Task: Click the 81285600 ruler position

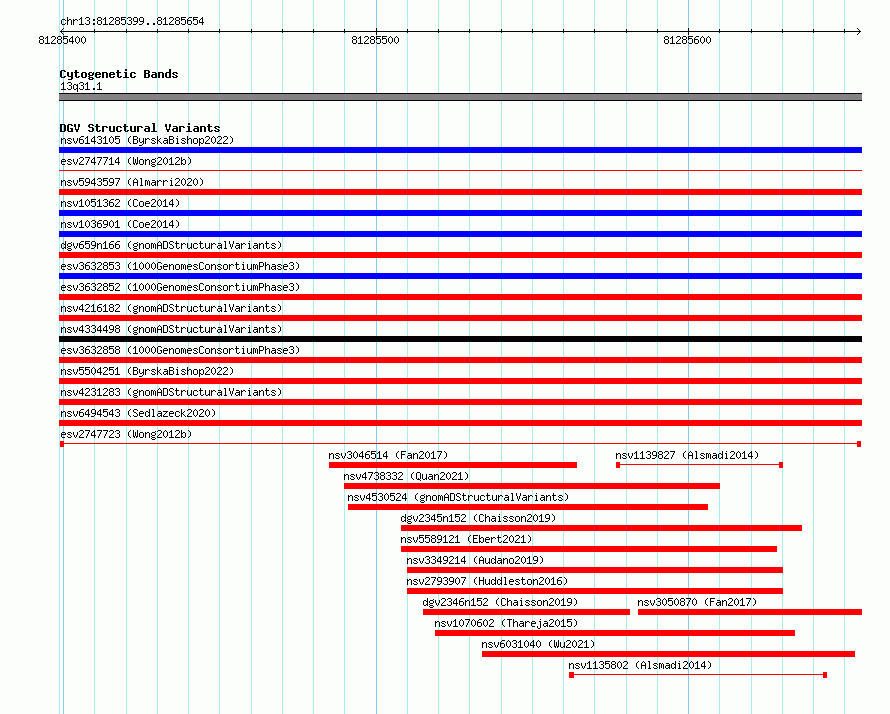Action: tap(687, 40)
